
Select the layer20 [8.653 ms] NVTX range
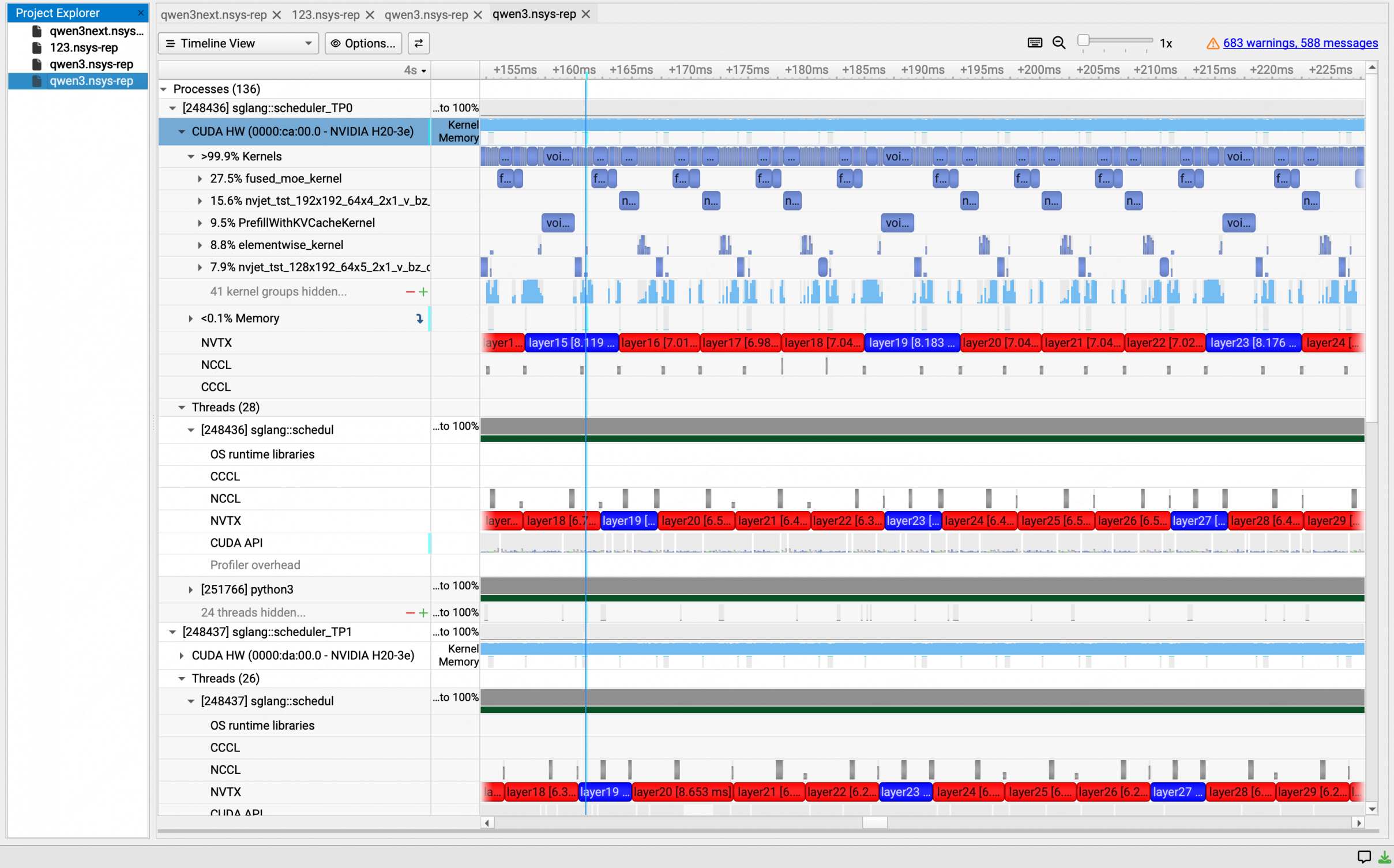click(682, 792)
